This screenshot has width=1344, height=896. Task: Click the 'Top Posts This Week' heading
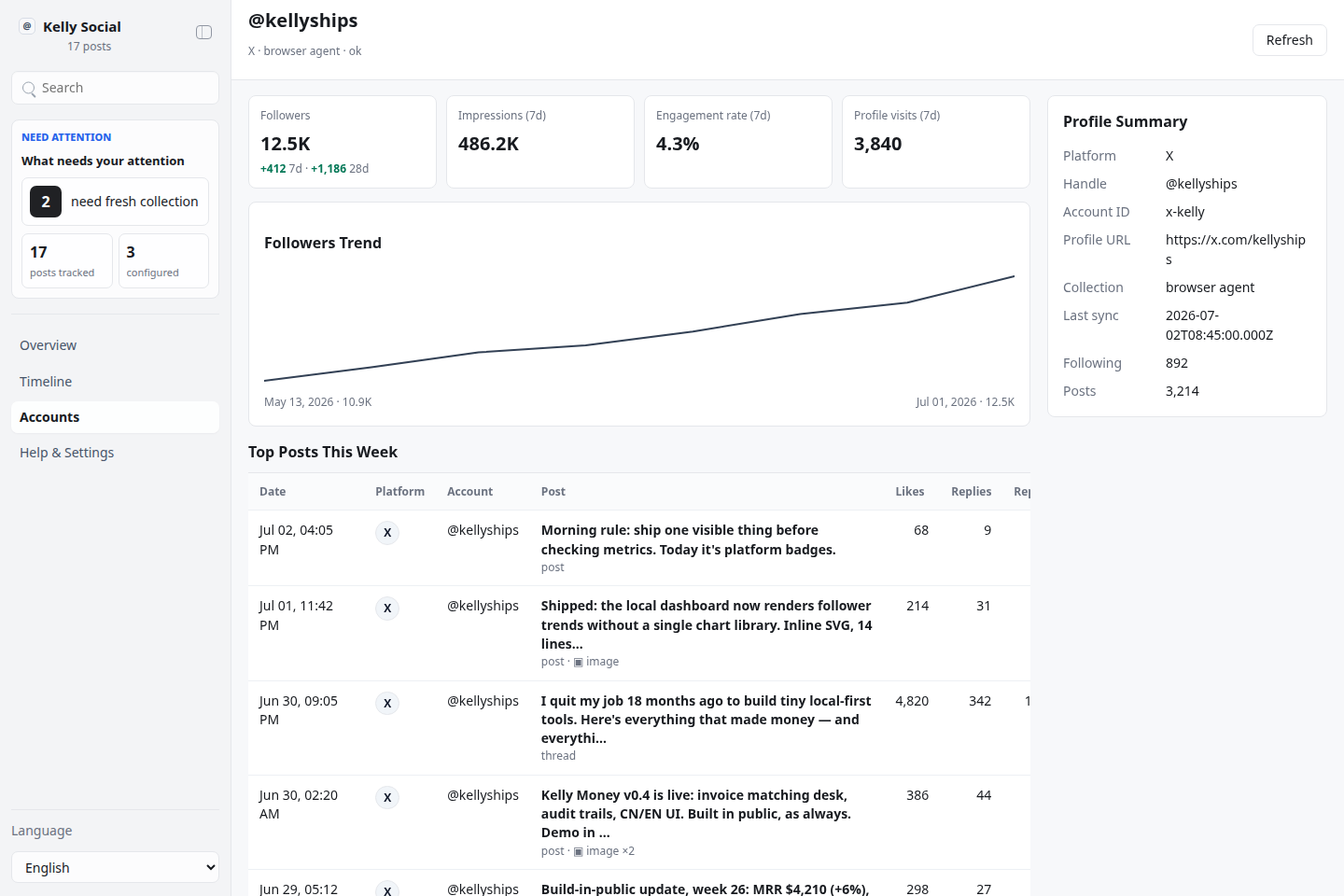point(323,452)
